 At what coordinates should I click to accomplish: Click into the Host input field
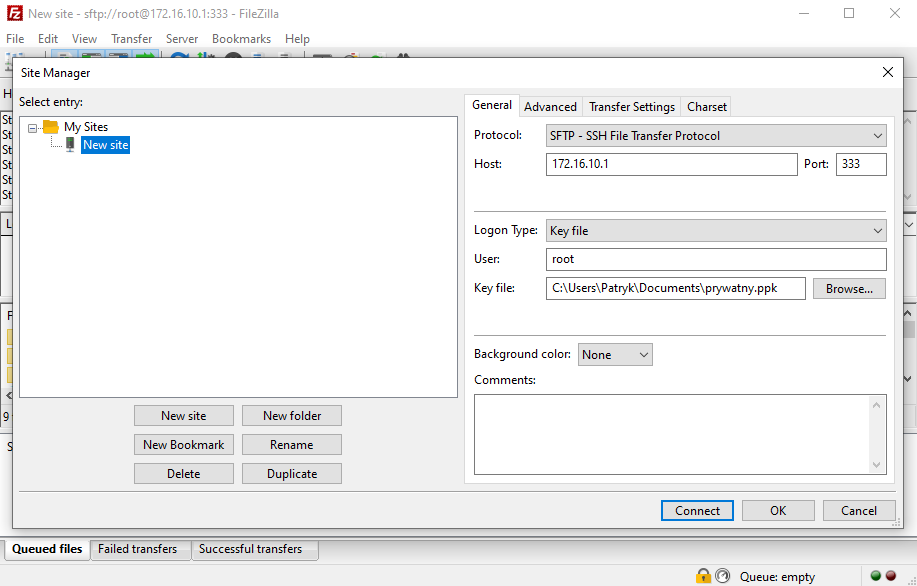[670, 165]
